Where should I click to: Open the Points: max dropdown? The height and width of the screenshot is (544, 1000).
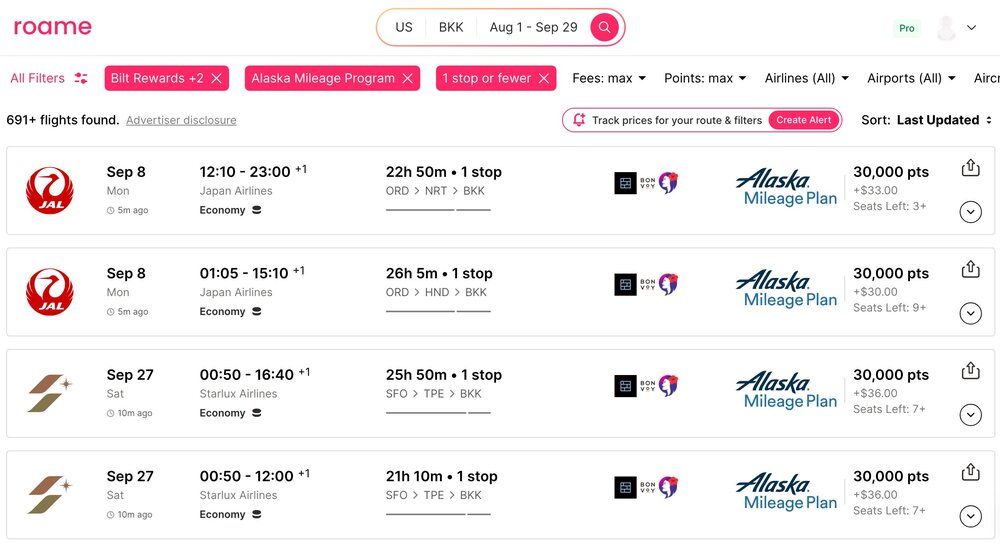(x=705, y=78)
